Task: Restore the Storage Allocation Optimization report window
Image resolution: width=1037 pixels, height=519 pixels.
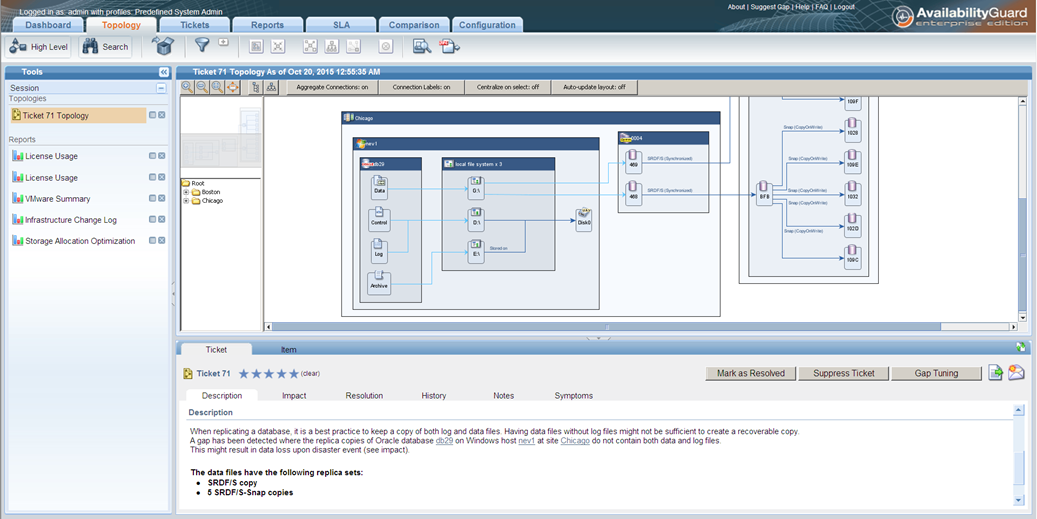Action: point(152,241)
